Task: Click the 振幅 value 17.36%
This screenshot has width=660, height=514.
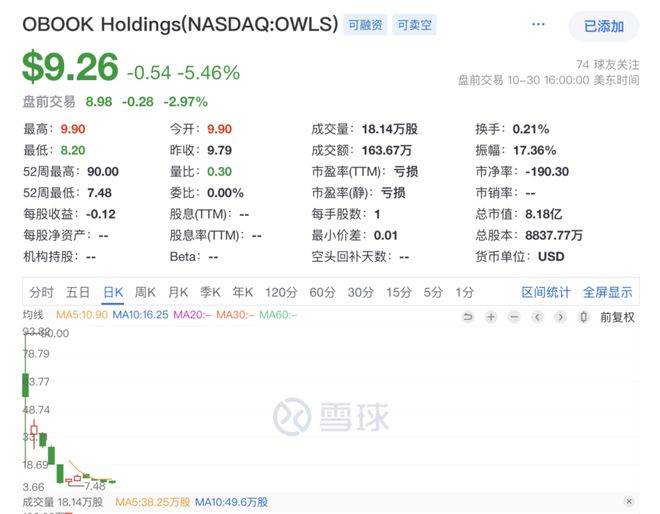Action: (535, 150)
